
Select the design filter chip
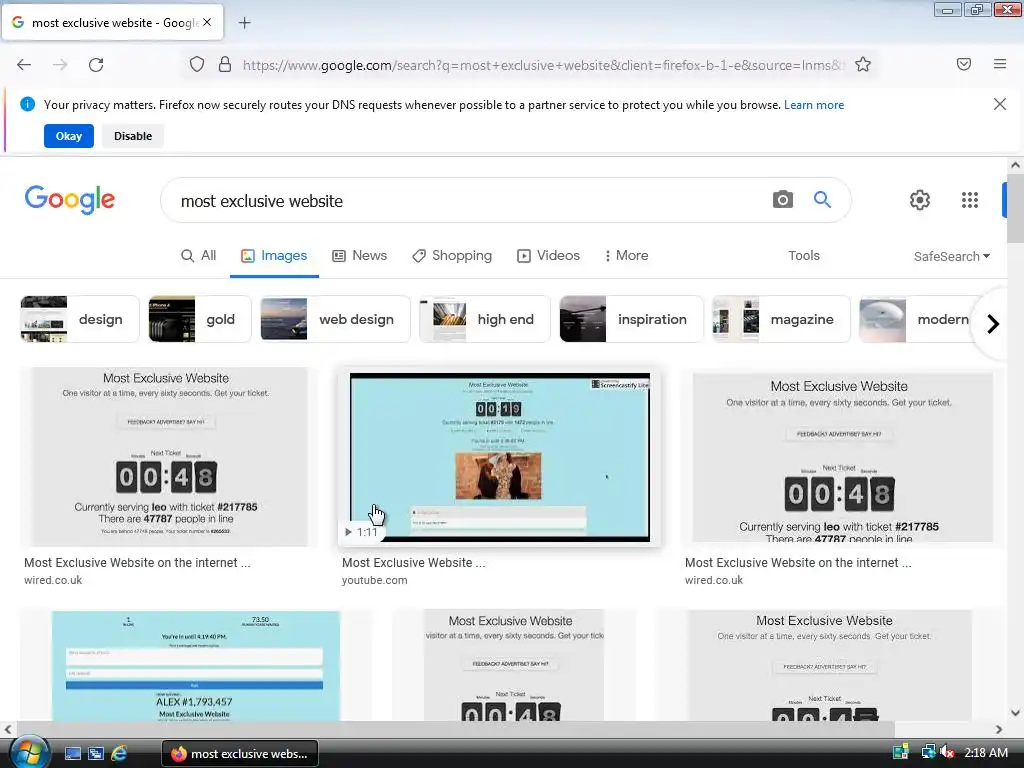pos(80,319)
